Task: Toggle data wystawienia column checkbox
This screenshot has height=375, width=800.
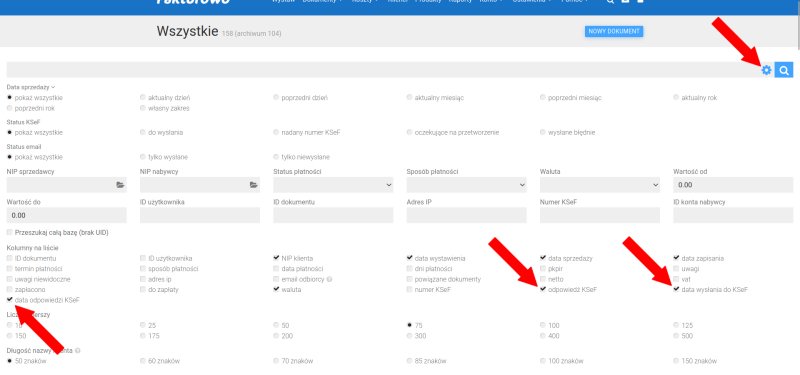Action: 410,258
